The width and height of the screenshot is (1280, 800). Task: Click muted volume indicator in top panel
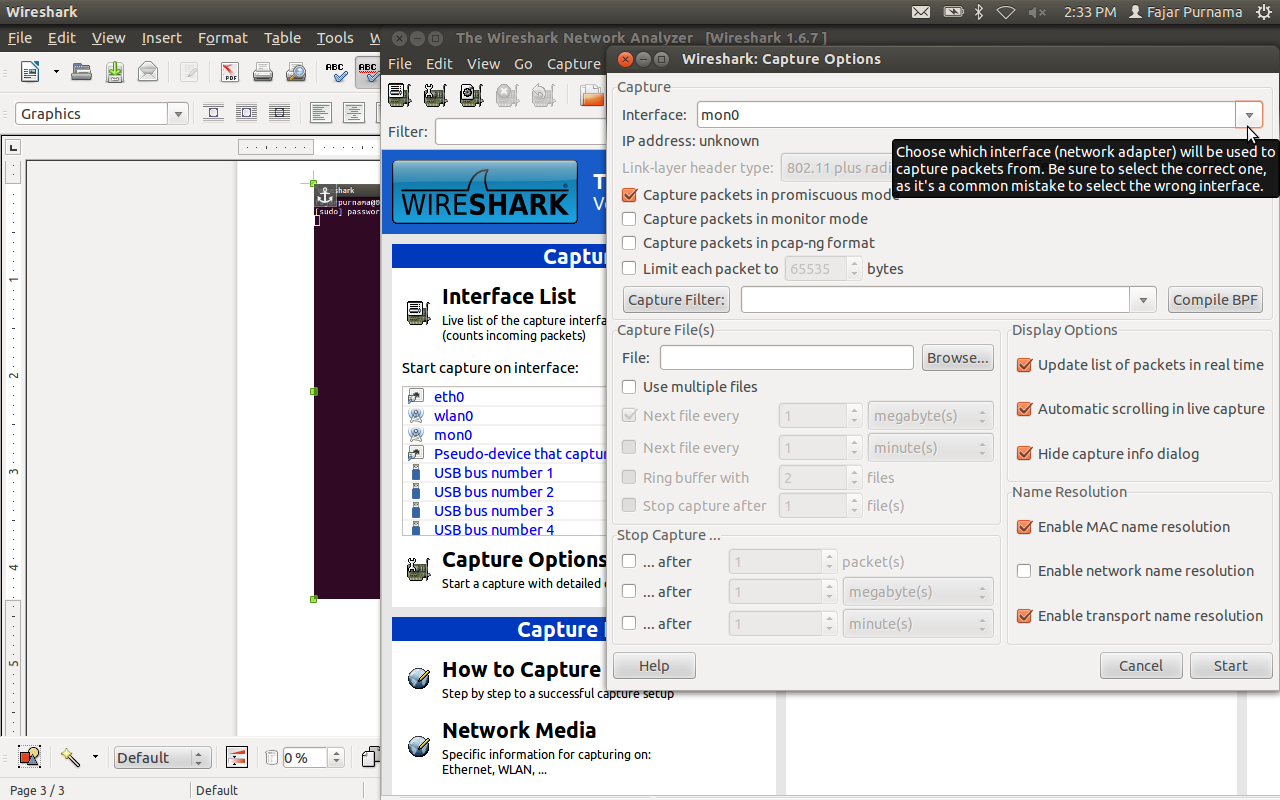click(x=1037, y=12)
